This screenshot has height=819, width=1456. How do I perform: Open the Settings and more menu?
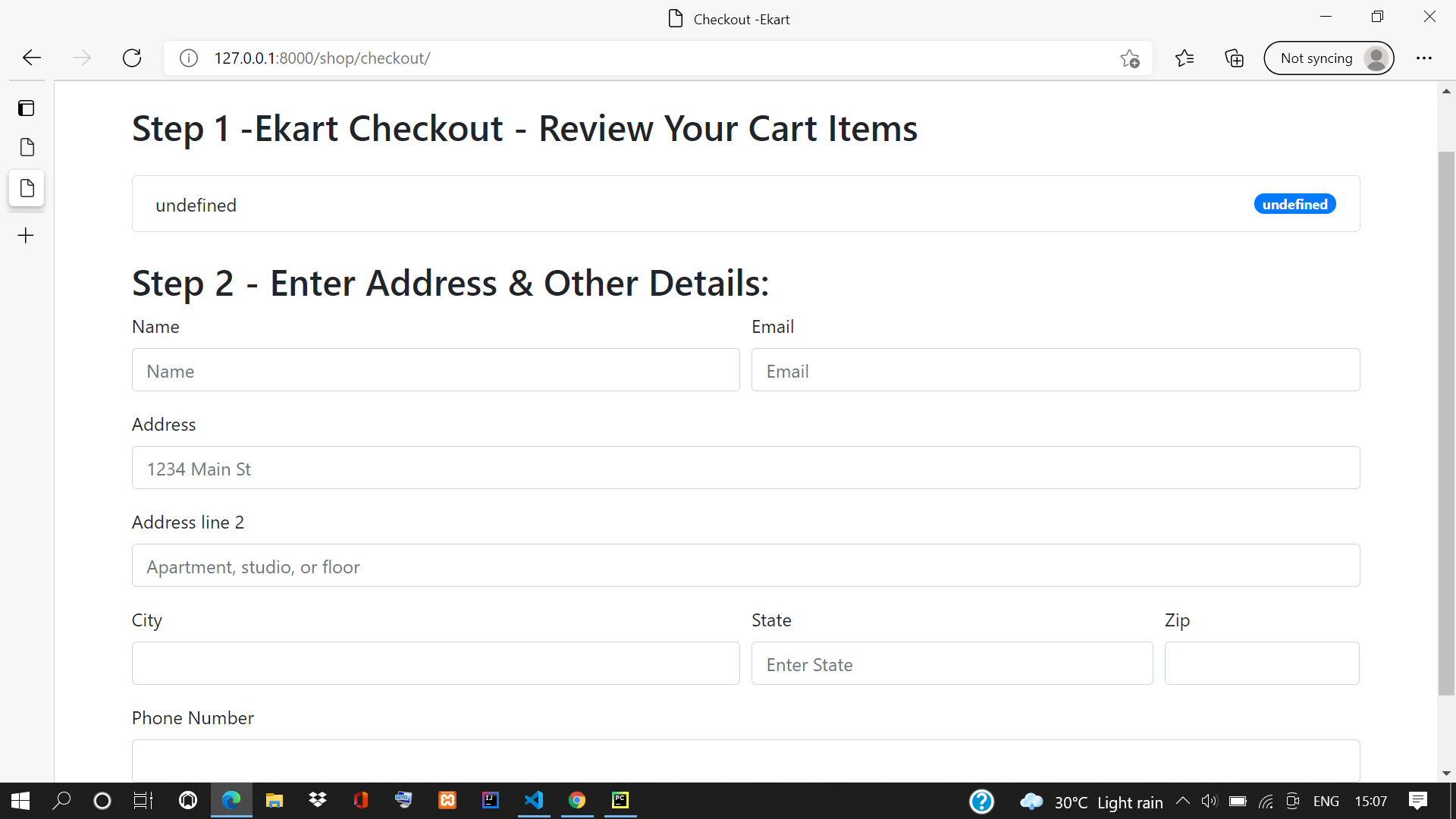[1425, 58]
